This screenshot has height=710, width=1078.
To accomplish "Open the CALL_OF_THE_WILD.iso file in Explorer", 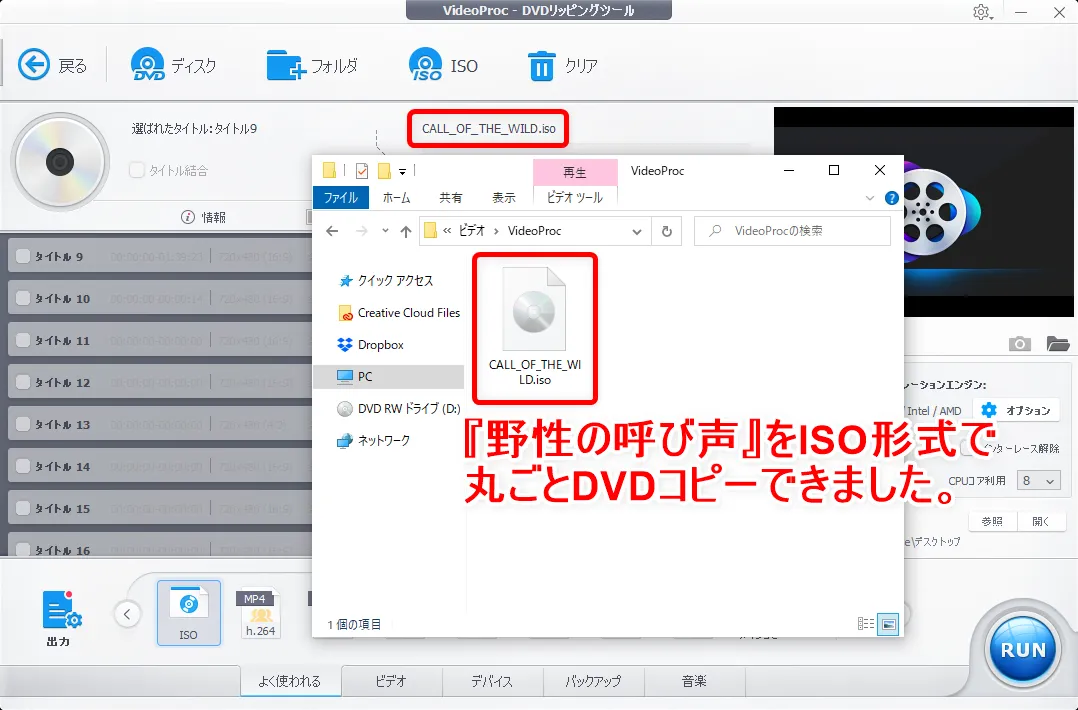I will pos(534,327).
